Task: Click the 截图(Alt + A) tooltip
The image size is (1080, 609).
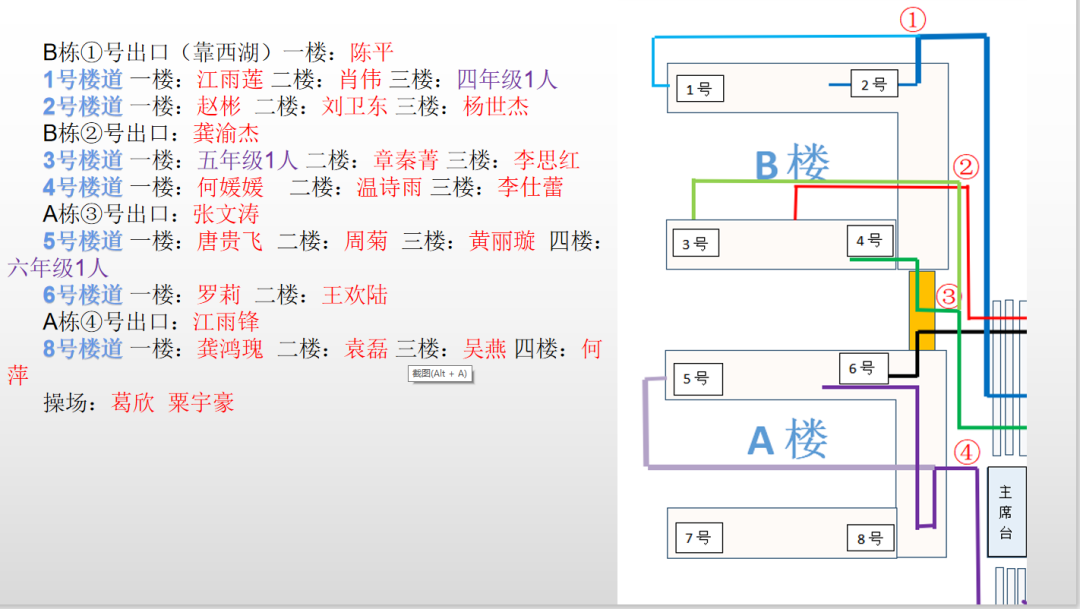Action: click(440, 371)
